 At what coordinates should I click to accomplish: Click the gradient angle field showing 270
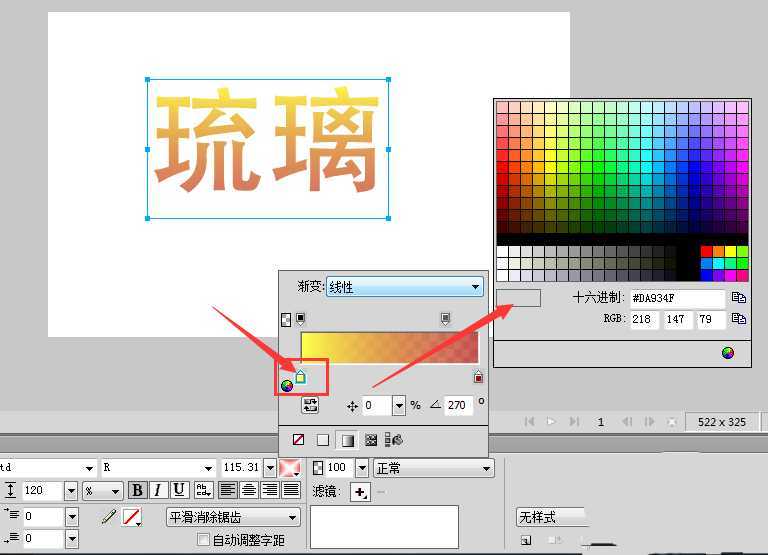[x=459, y=406]
